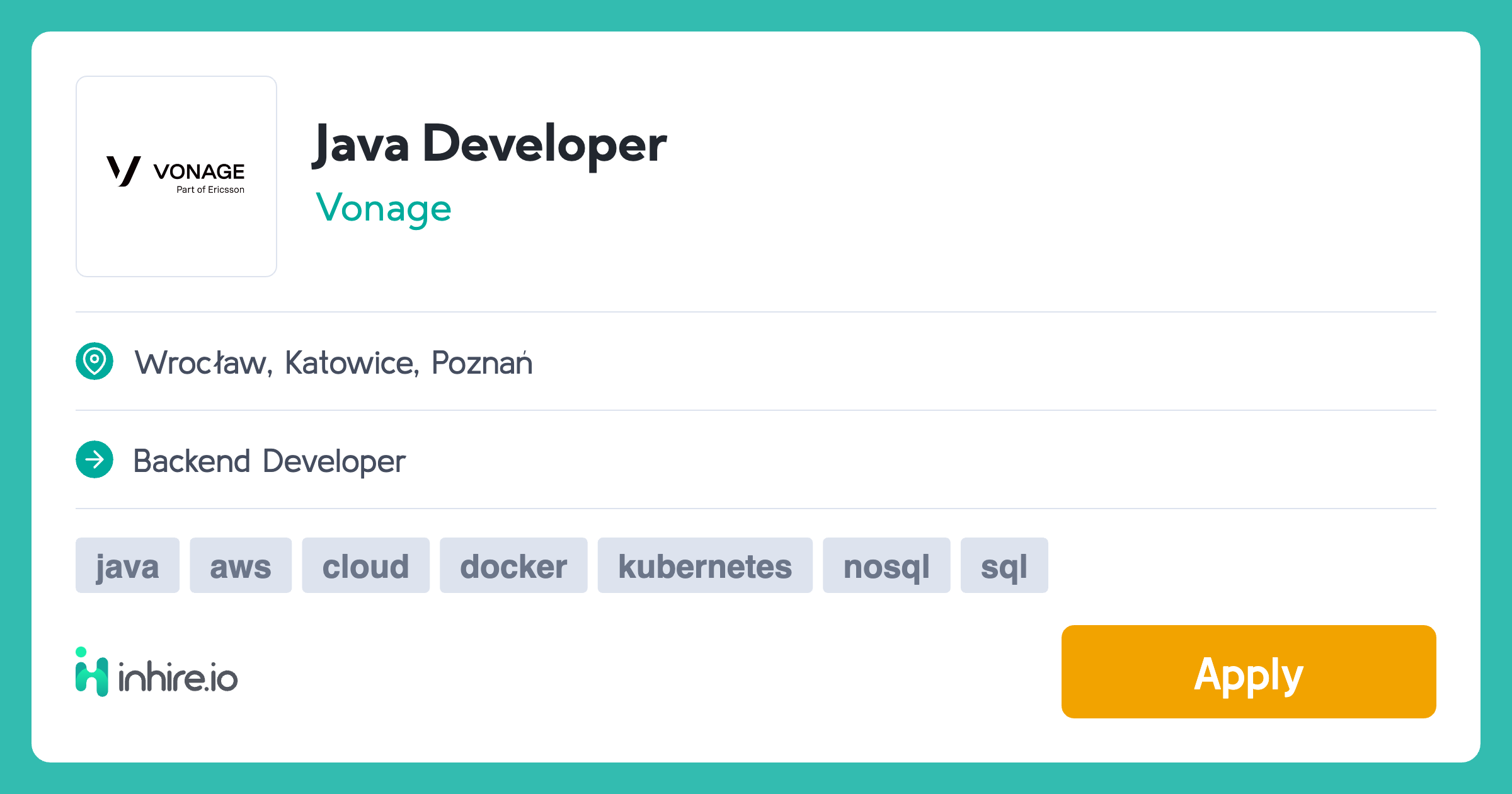Screen dimensions: 1512x794
Task: Click the Vonage V emblem in logo
Action: tap(123, 171)
